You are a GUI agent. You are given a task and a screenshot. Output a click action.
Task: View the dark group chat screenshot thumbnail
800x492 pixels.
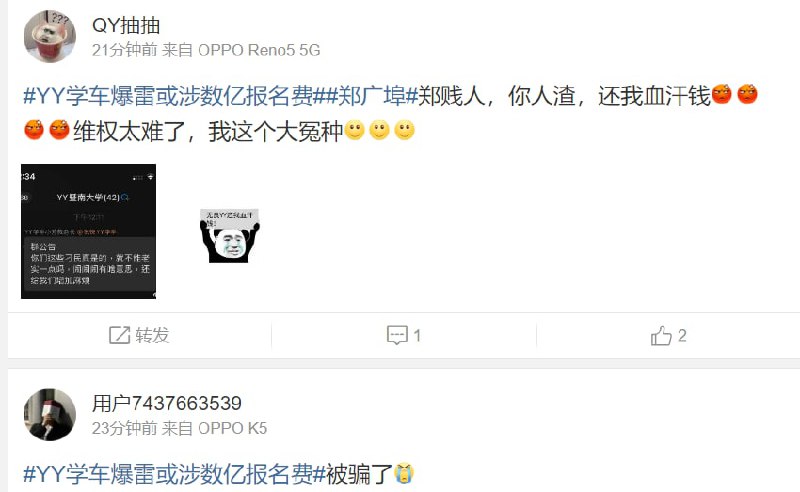coord(88,231)
